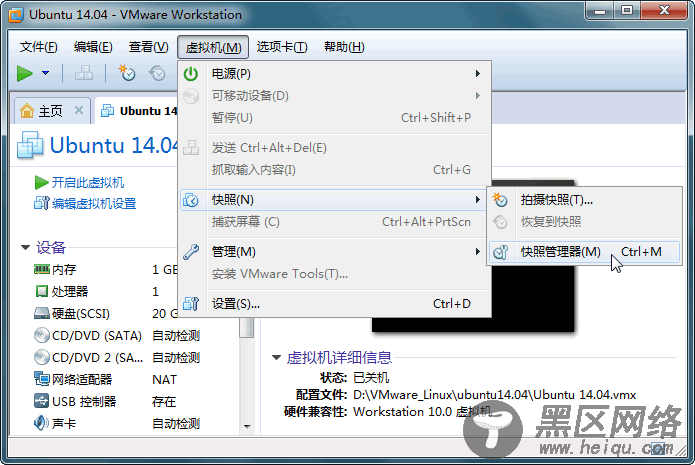The width and height of the screenshot is (695, 465).
Task: Open the 选项卡(T) menu
Action: (282, 47)
